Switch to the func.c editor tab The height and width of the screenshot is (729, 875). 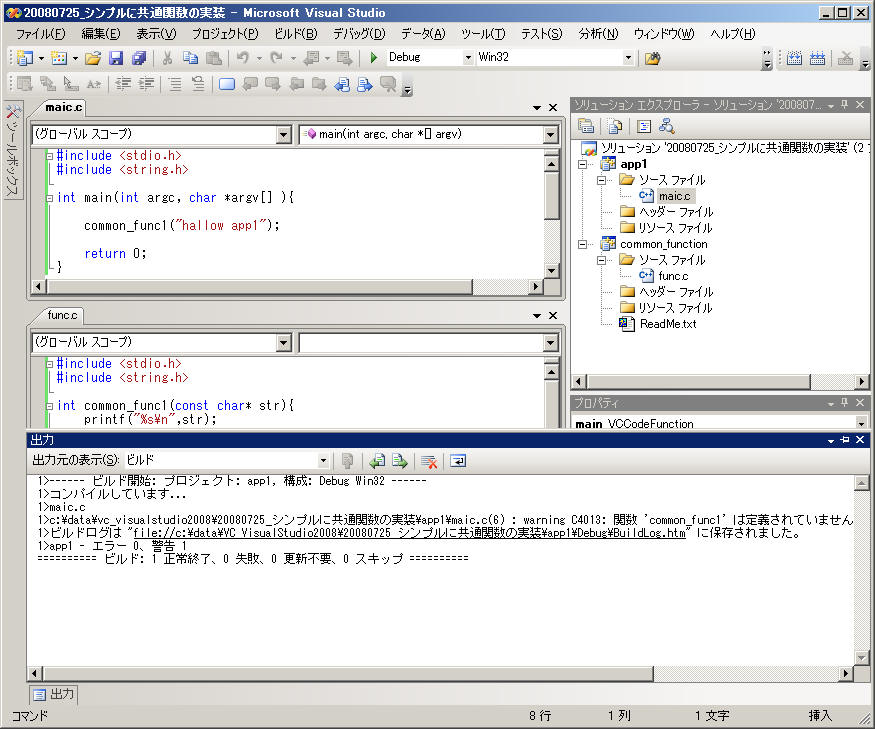(62, 315)
